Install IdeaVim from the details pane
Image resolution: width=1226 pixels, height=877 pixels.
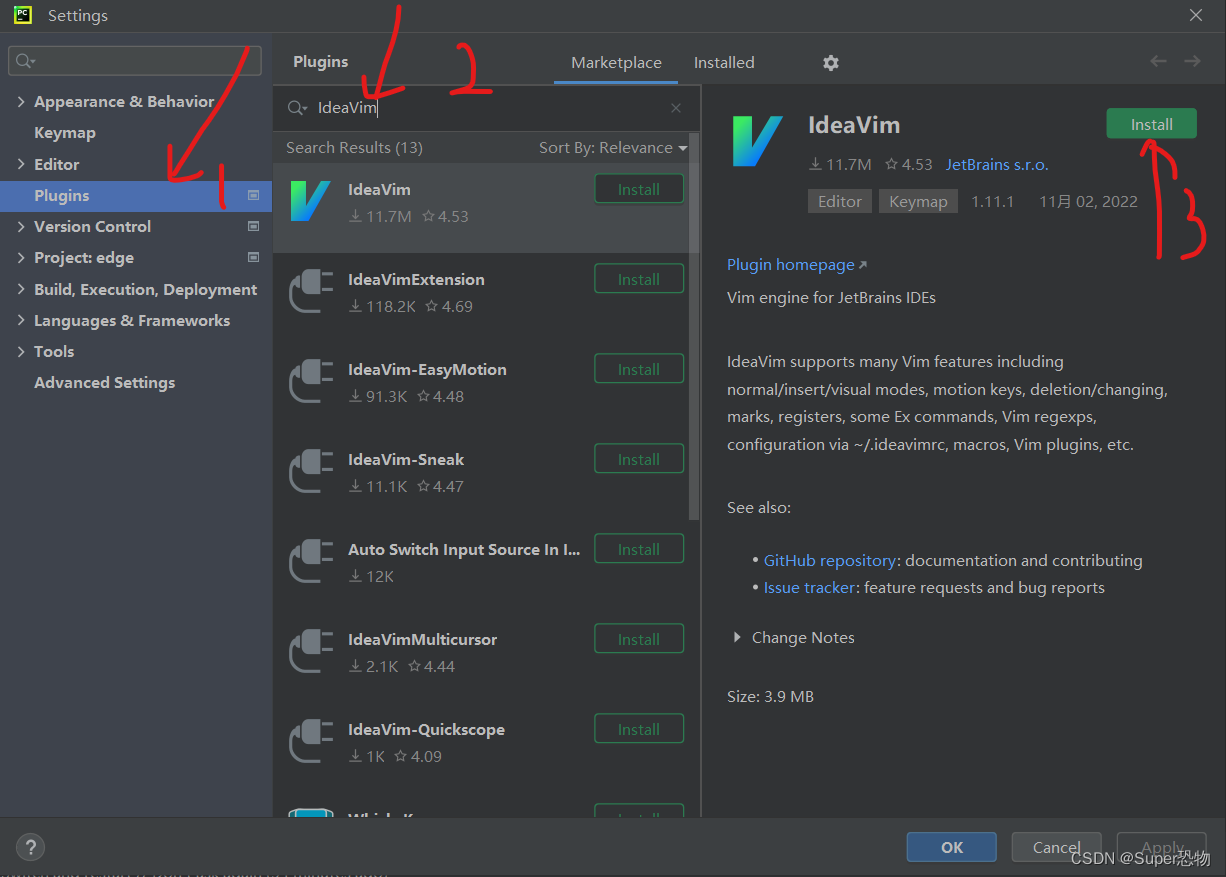point(1151,124)
